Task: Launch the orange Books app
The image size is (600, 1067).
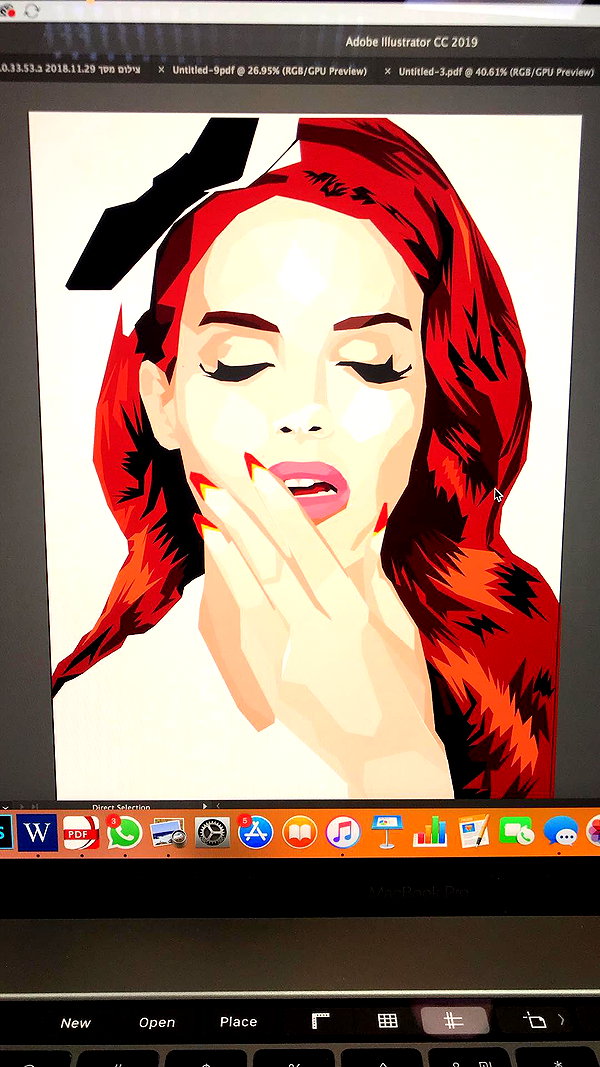Action: click(x=299, y=832)
